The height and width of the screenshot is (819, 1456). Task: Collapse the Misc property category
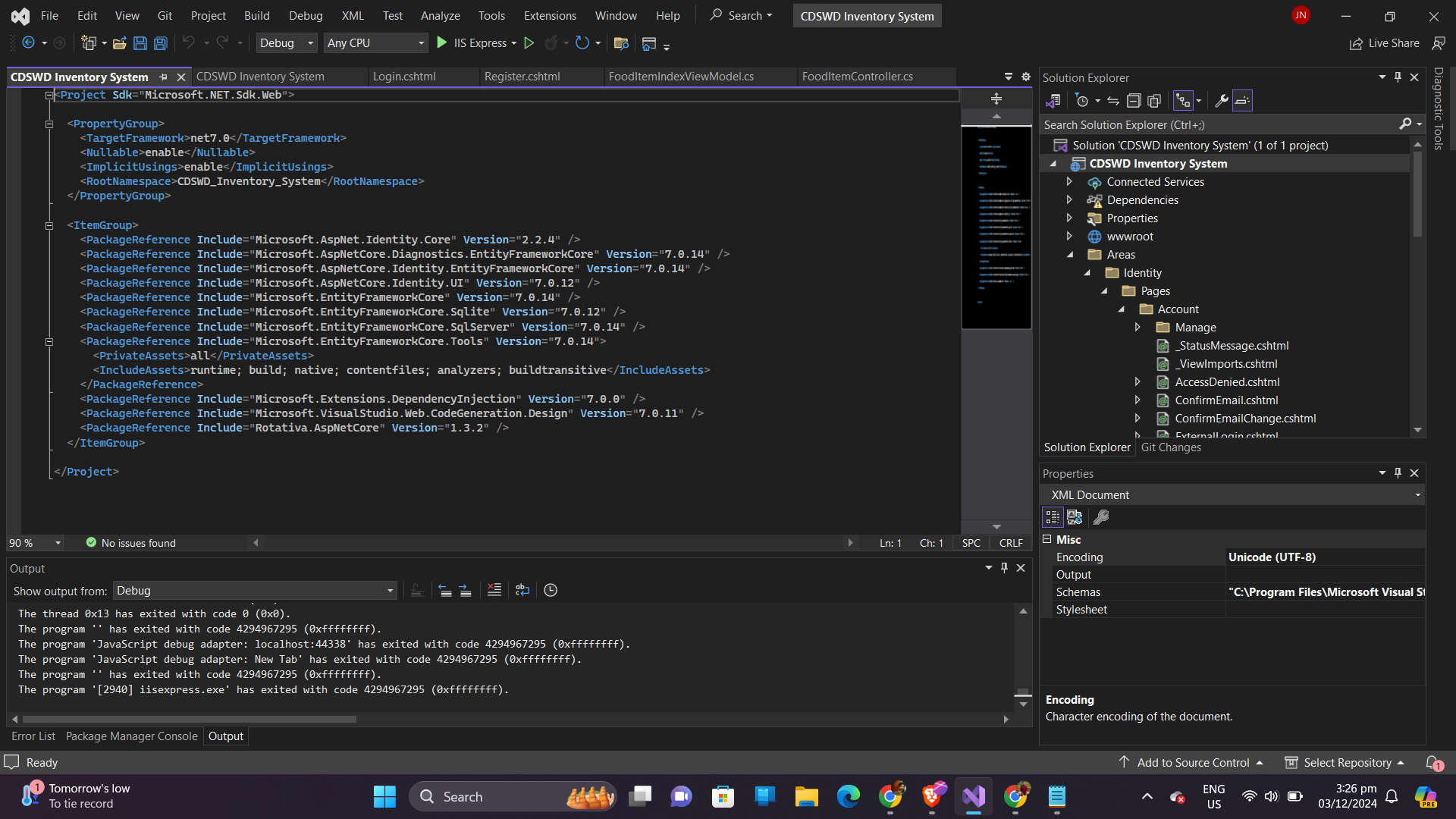[1047, 539]
